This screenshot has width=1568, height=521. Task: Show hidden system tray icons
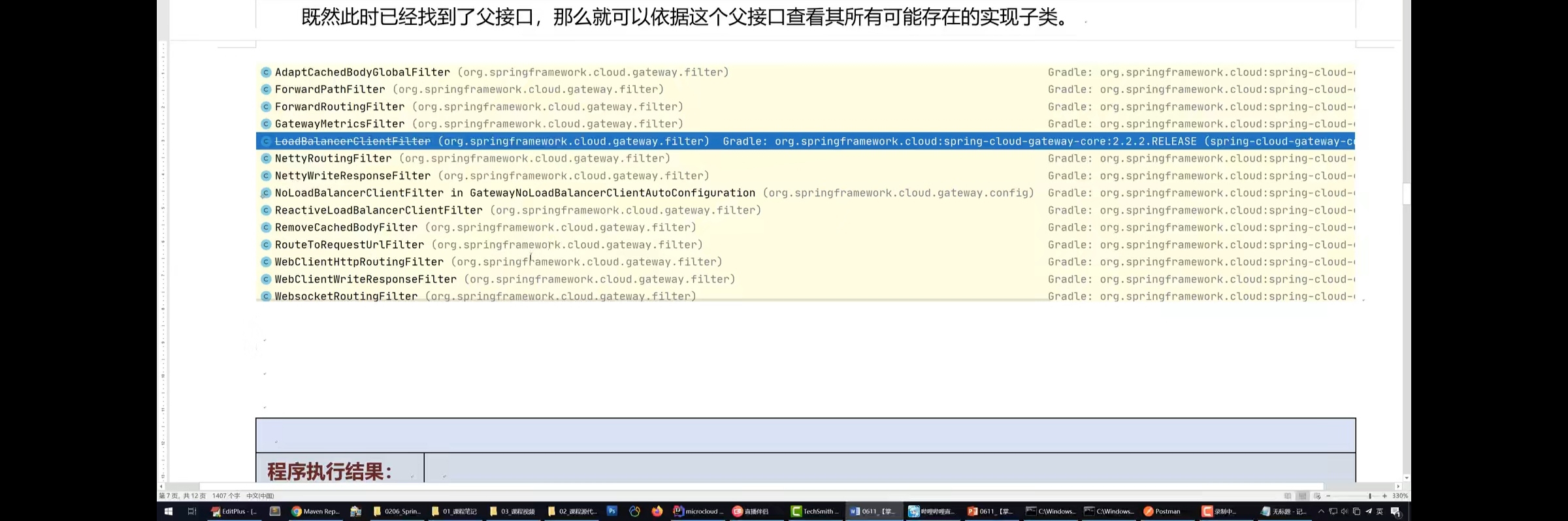(1321, 511)
